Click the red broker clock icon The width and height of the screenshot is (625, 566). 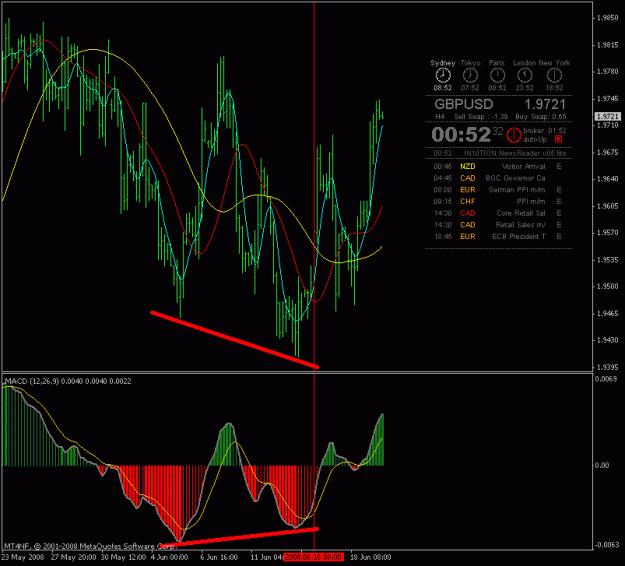514,135
